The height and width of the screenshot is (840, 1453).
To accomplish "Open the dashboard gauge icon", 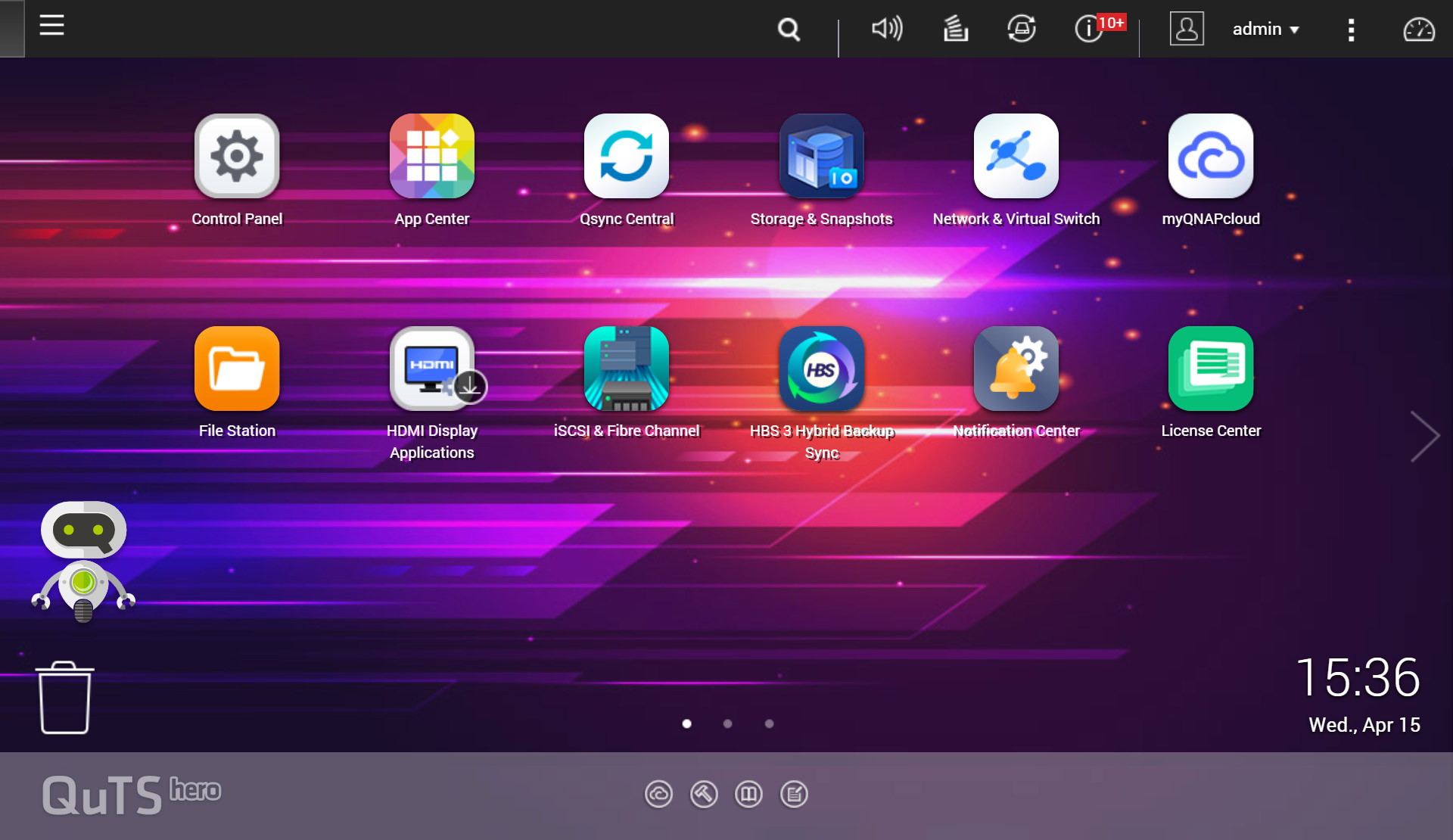I will (1418, 30).
